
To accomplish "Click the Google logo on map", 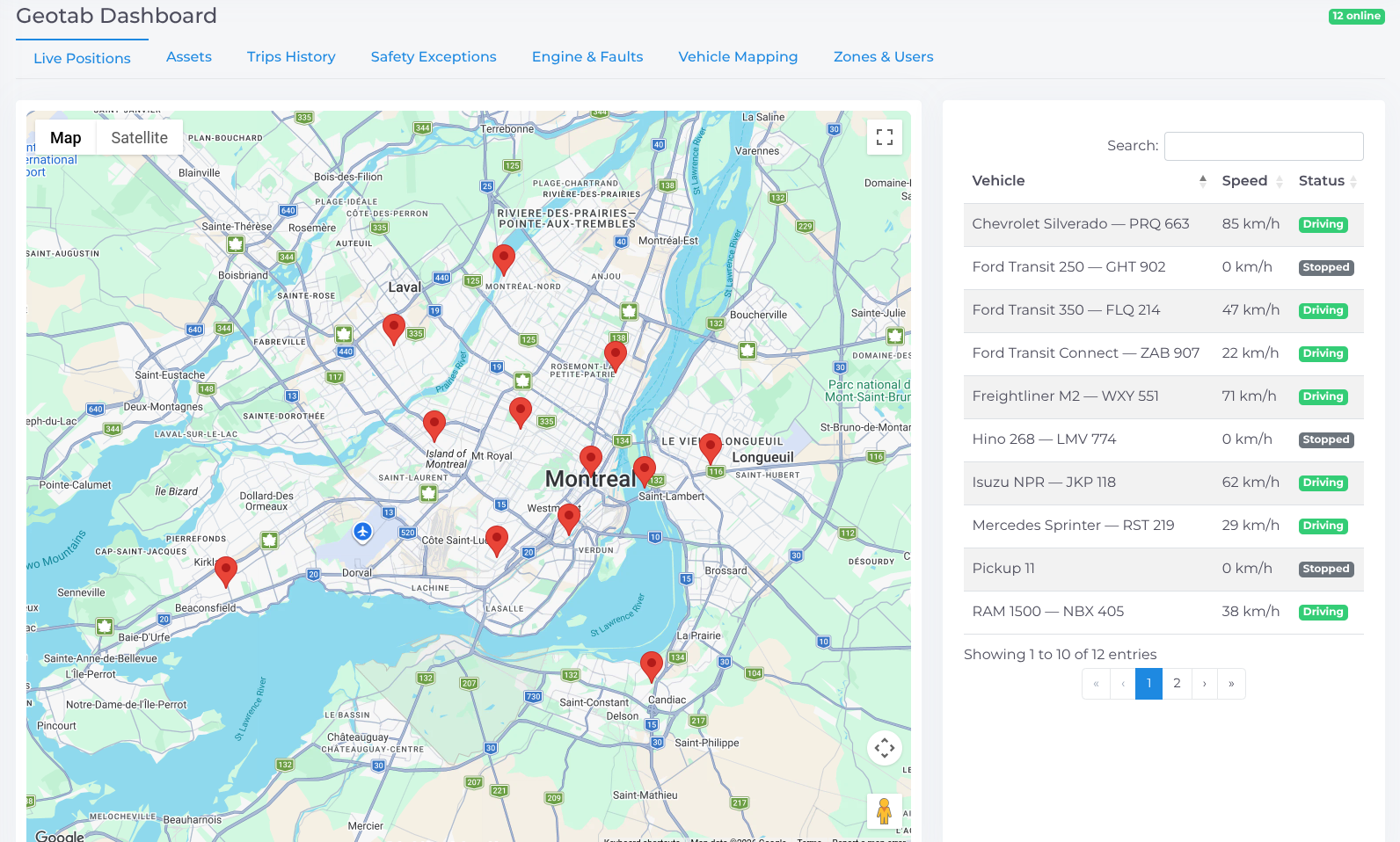I will (60, 836).
